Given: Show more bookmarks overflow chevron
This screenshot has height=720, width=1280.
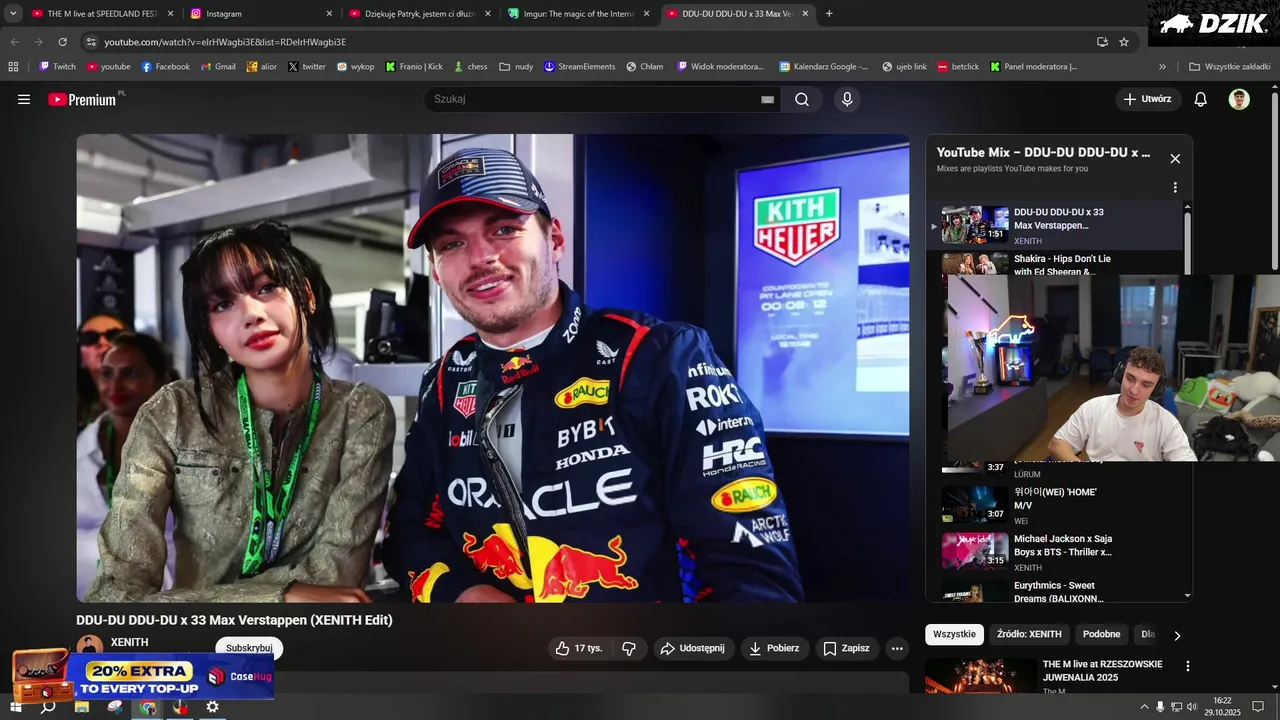Looking at the screenshot, I should (x=1162, y=67).
